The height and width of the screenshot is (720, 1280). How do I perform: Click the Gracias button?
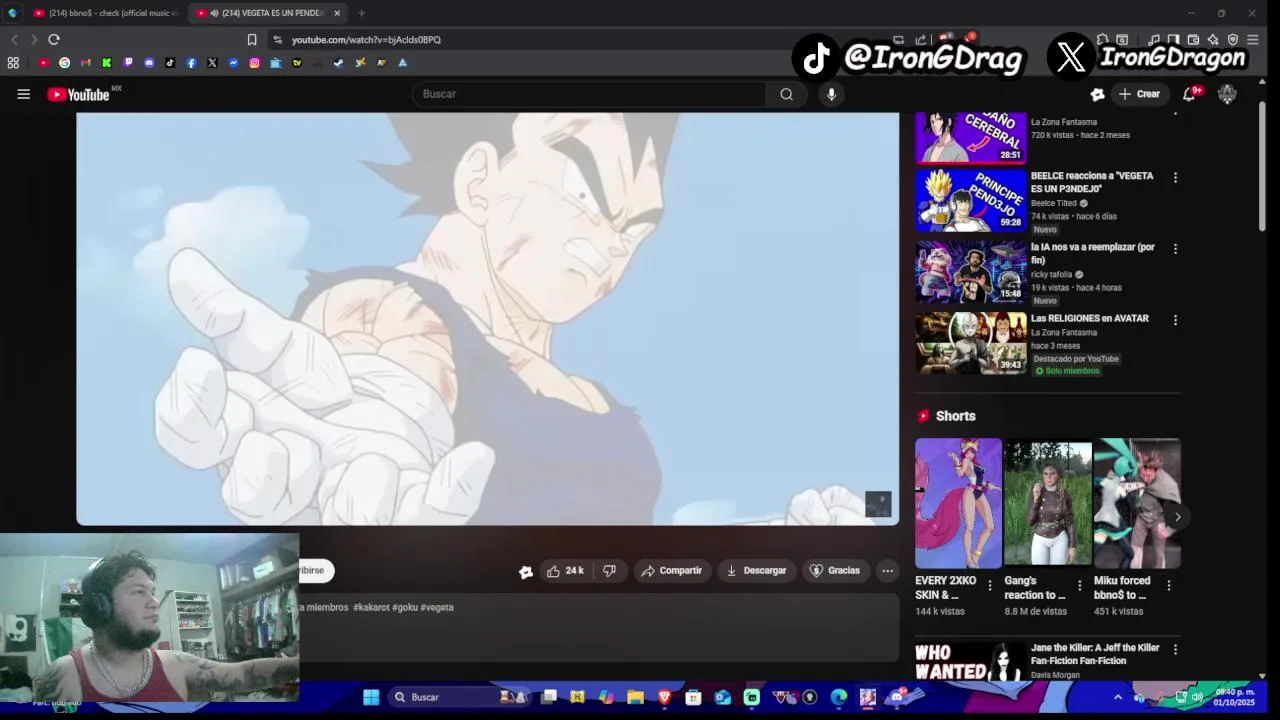pos(835,571)
